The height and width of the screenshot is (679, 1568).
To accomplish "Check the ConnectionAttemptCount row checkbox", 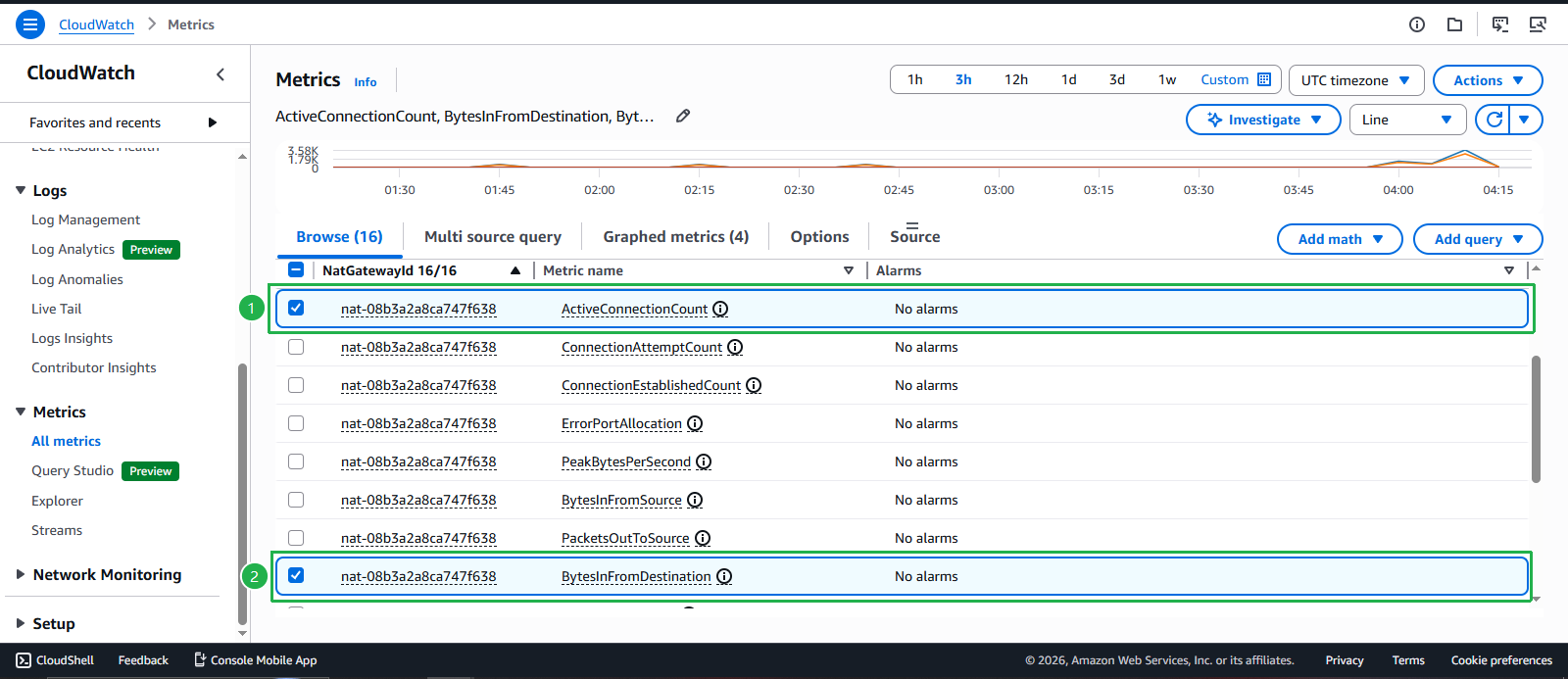I will (296, 347).
